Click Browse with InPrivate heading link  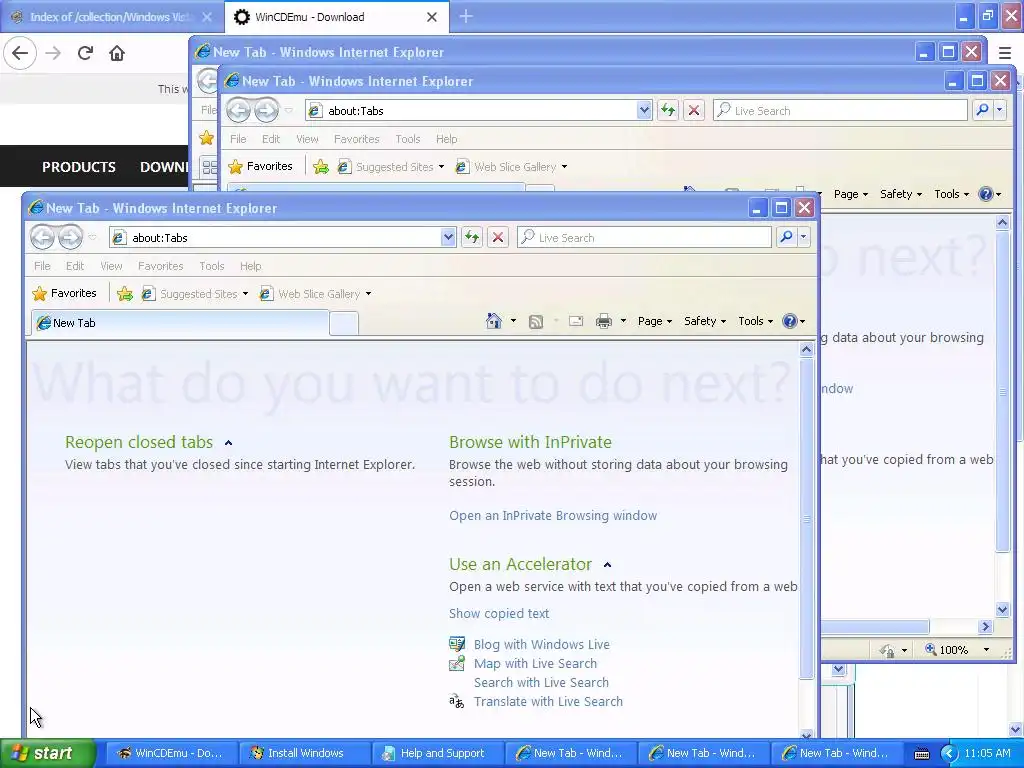(530, 442)
